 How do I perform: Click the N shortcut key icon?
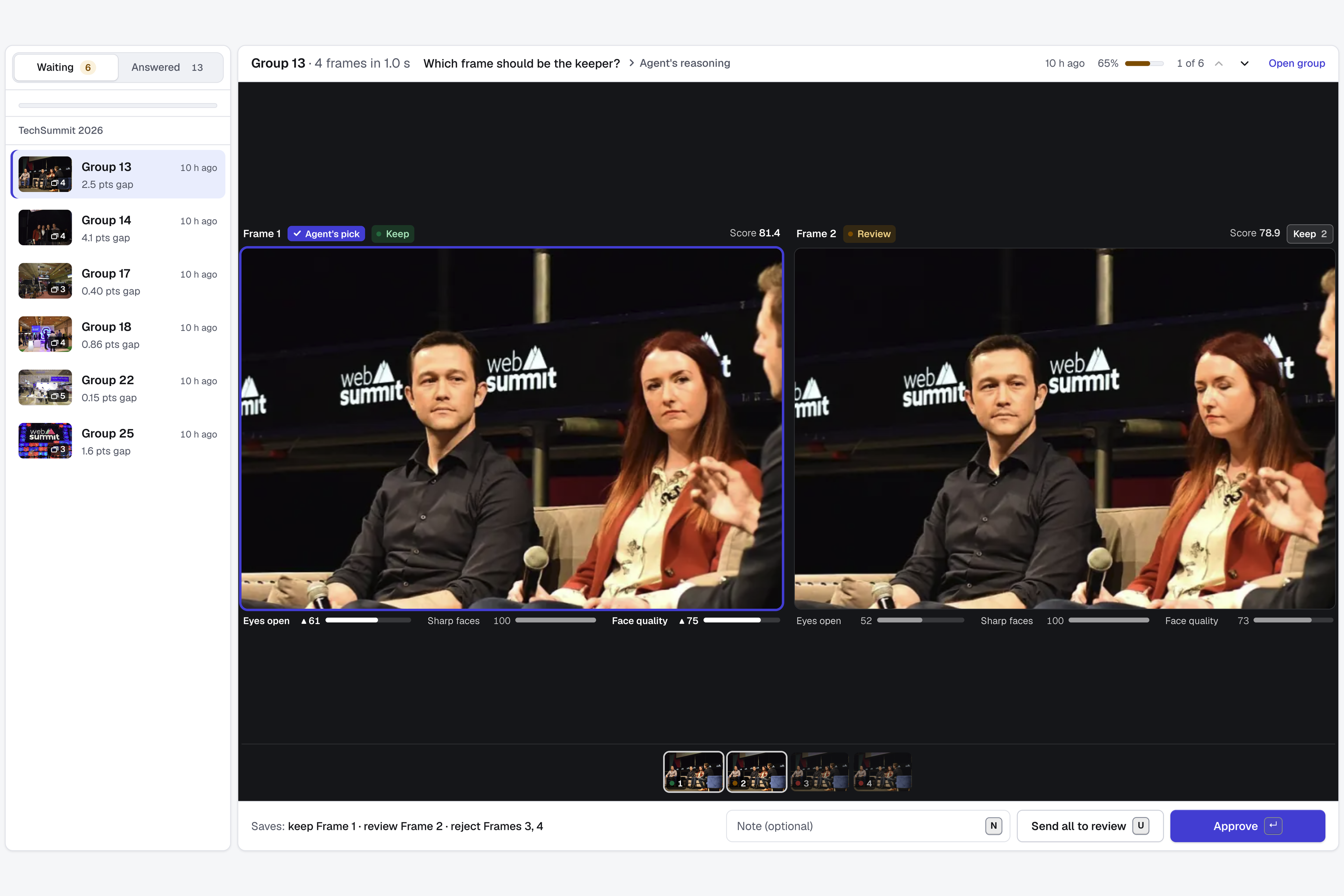point(994,826)
